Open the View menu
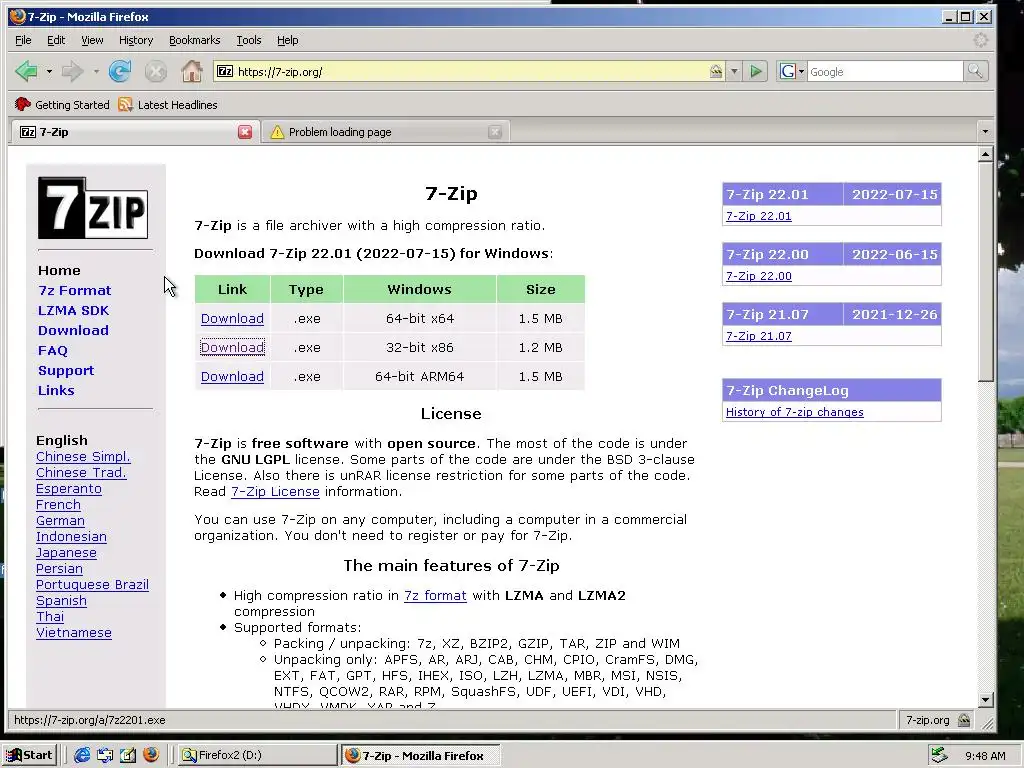The width and height of the screenshot is (1024, 768). [92, 40]
